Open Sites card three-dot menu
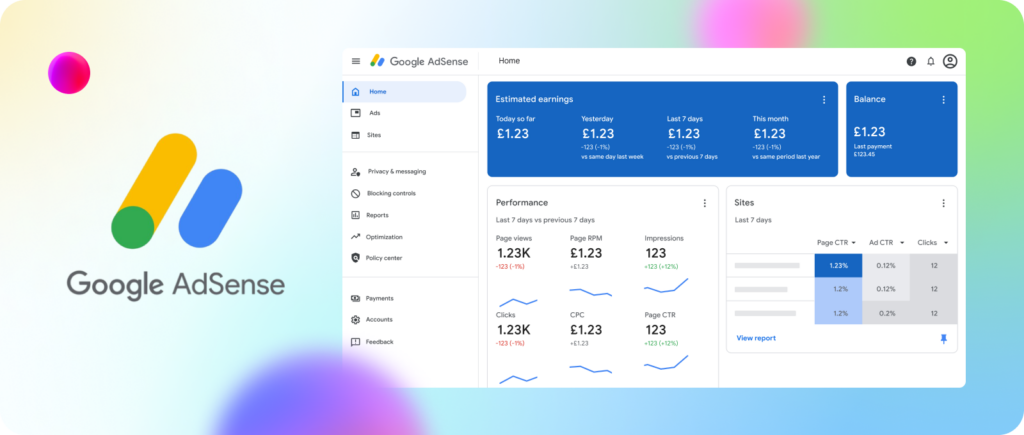The height and width of the screenshot is (435, 1024). [x=943, y=203]
